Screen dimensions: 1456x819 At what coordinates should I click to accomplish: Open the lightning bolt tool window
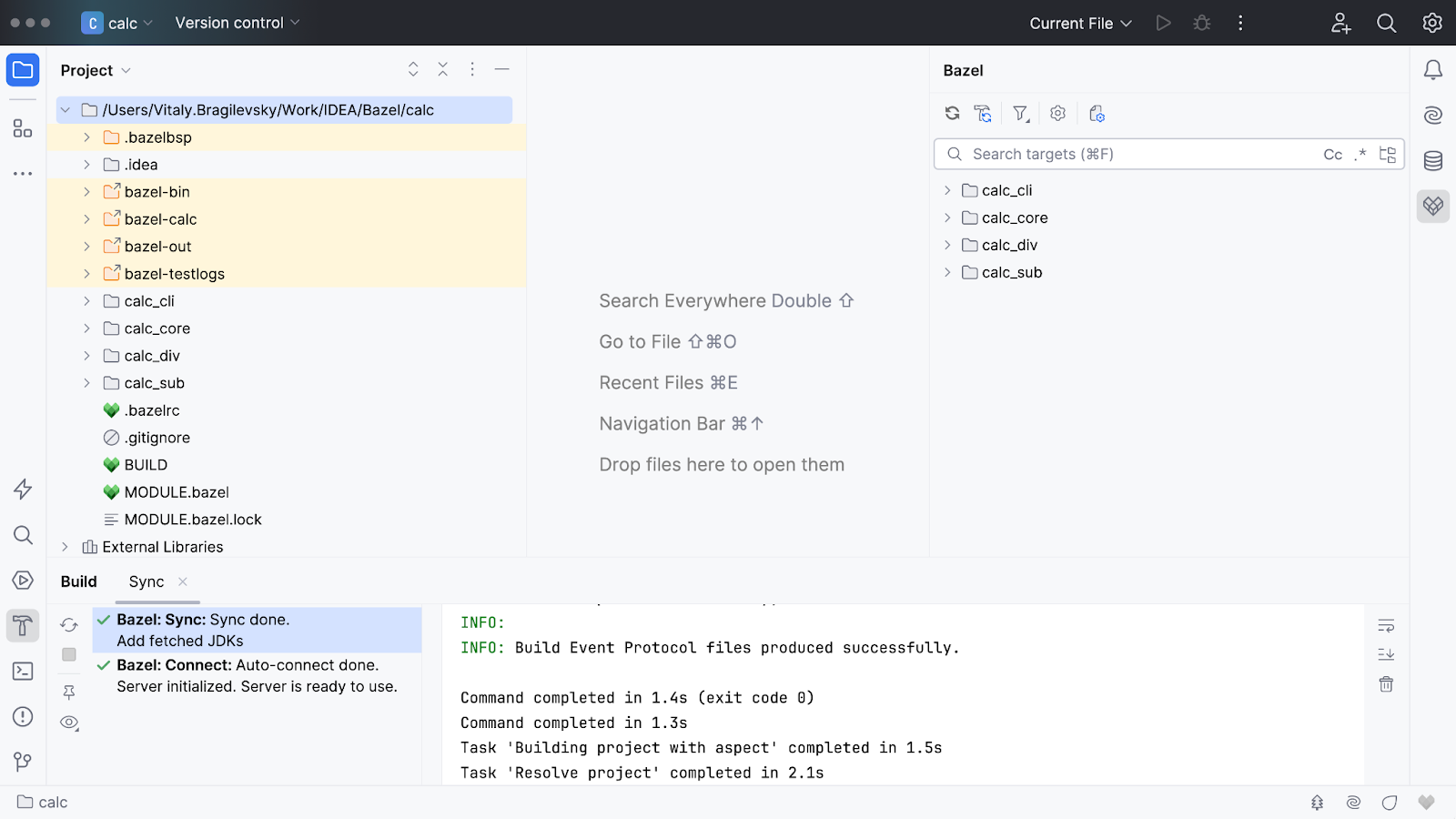23,490
